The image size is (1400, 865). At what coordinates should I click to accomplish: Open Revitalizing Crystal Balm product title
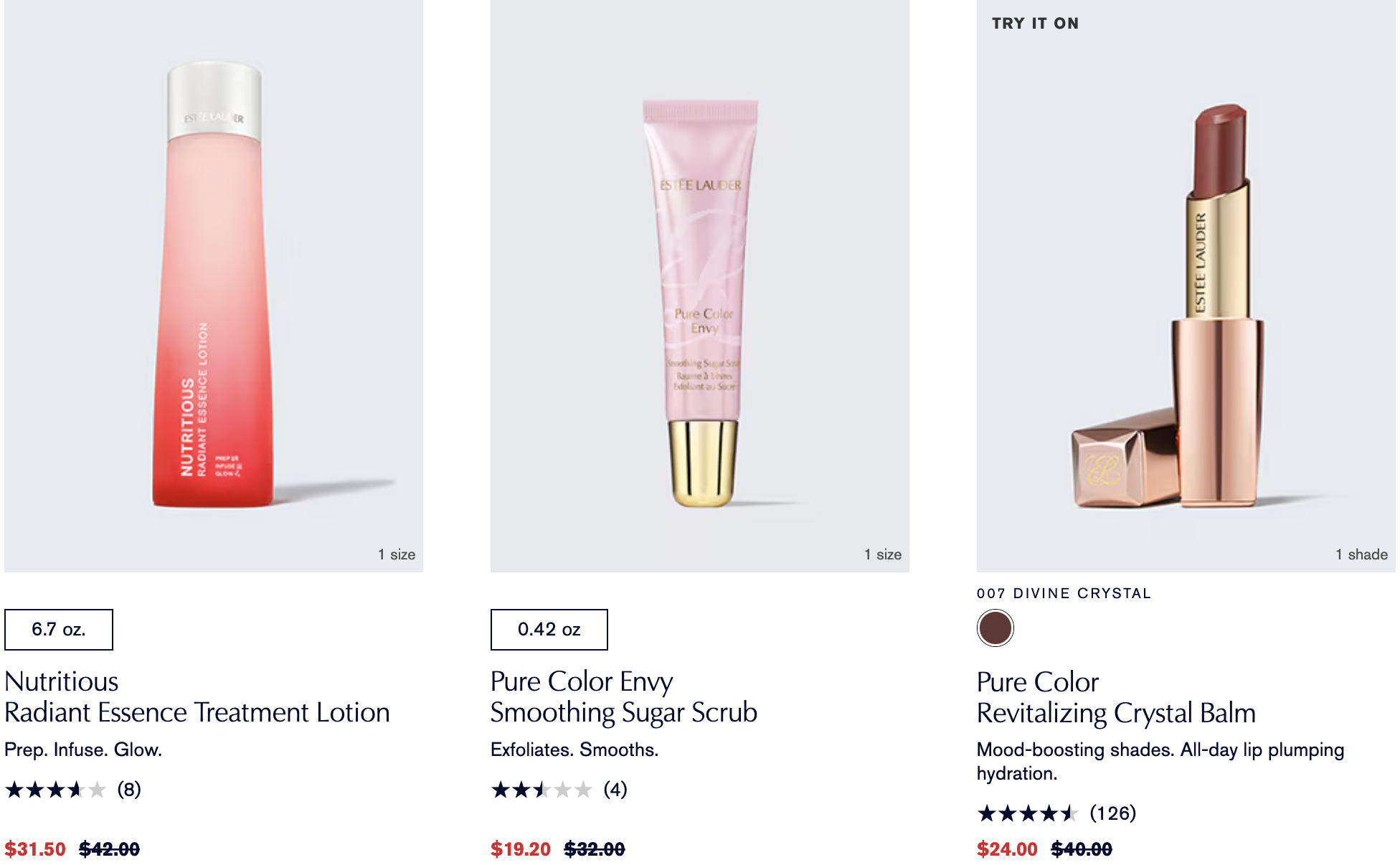click(x=1115, y=697)
